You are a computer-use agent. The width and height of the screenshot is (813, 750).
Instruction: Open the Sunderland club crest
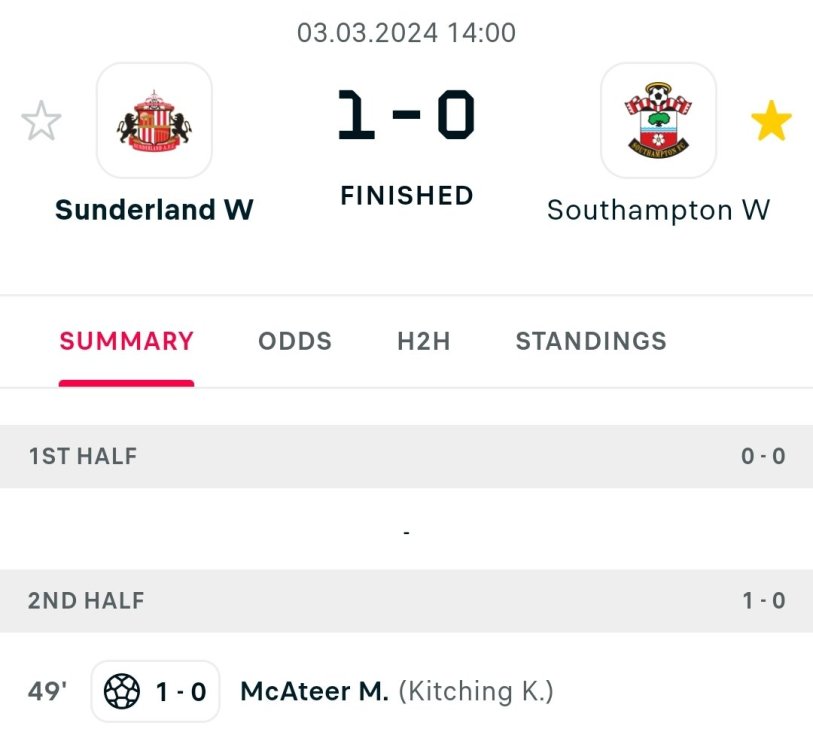pos(154,121)
